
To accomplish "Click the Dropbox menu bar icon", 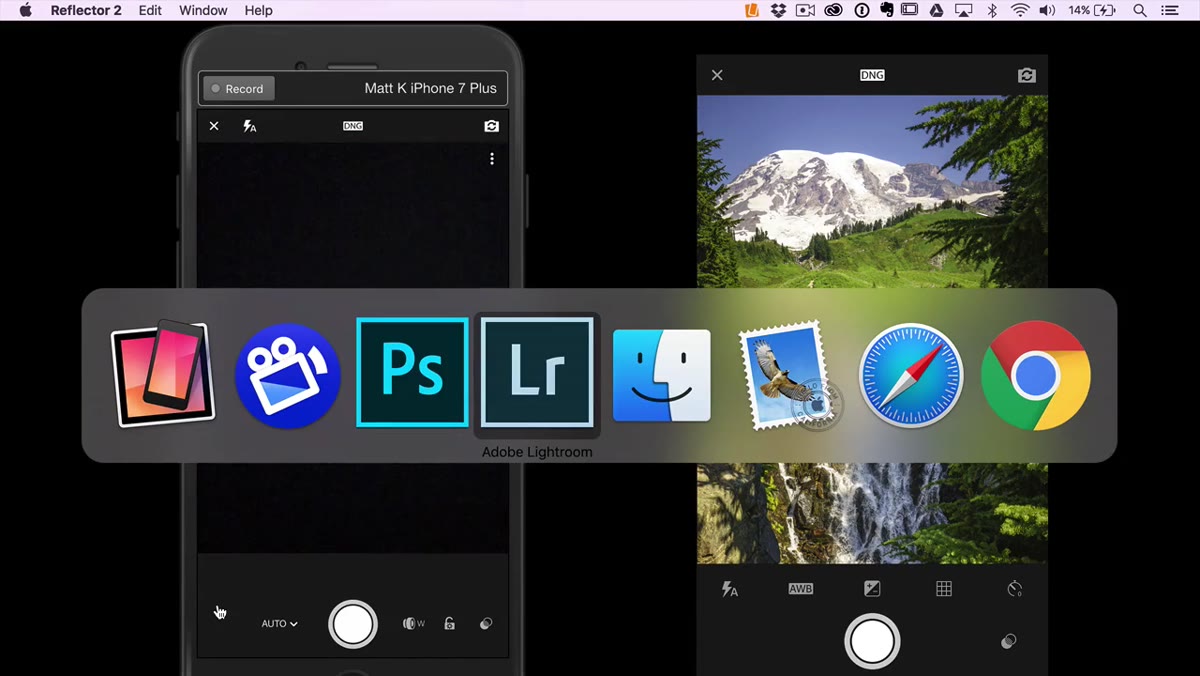I will (779, 10).
